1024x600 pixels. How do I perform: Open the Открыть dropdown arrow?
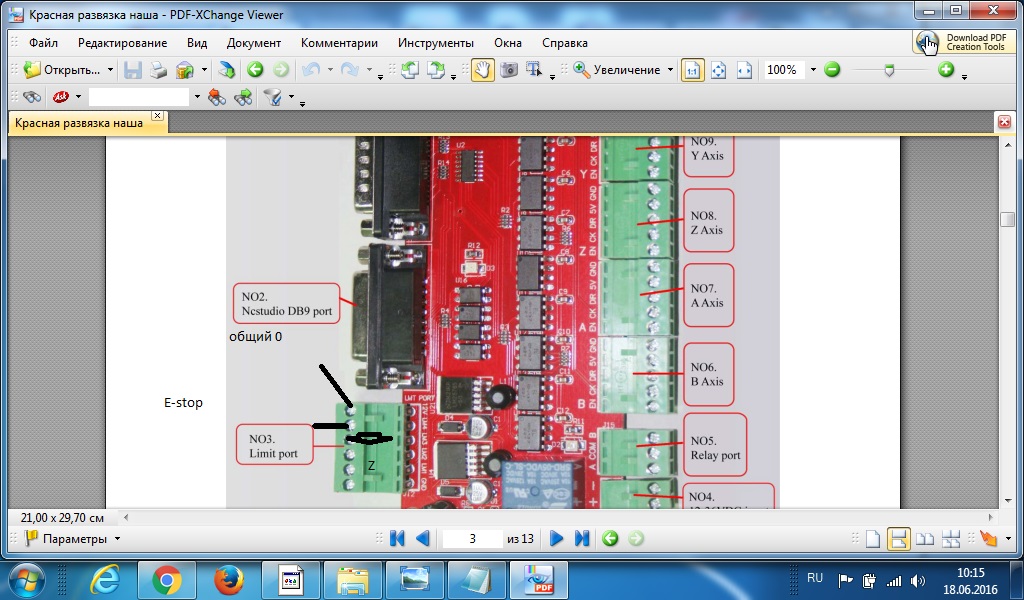tap(110, 70)
